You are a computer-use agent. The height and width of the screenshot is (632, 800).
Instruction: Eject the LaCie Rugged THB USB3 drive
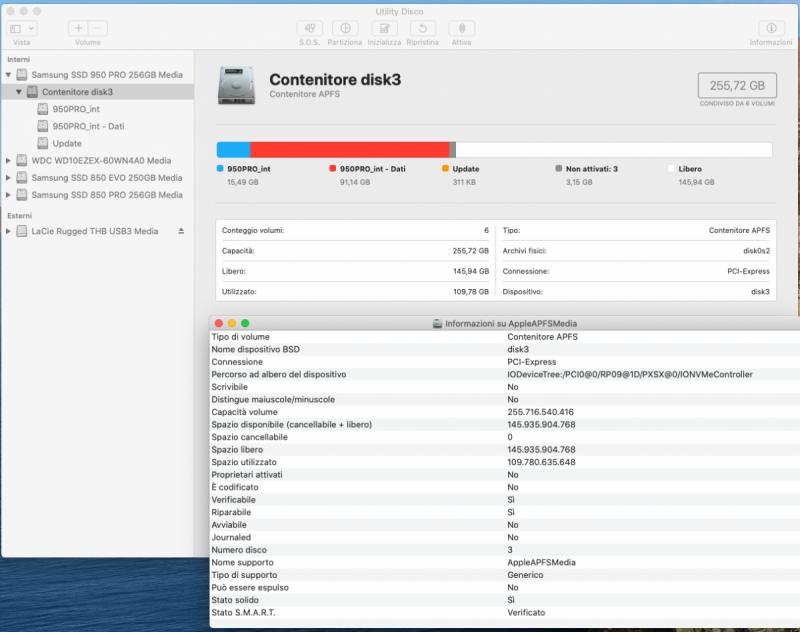click(x=181, y=231)
